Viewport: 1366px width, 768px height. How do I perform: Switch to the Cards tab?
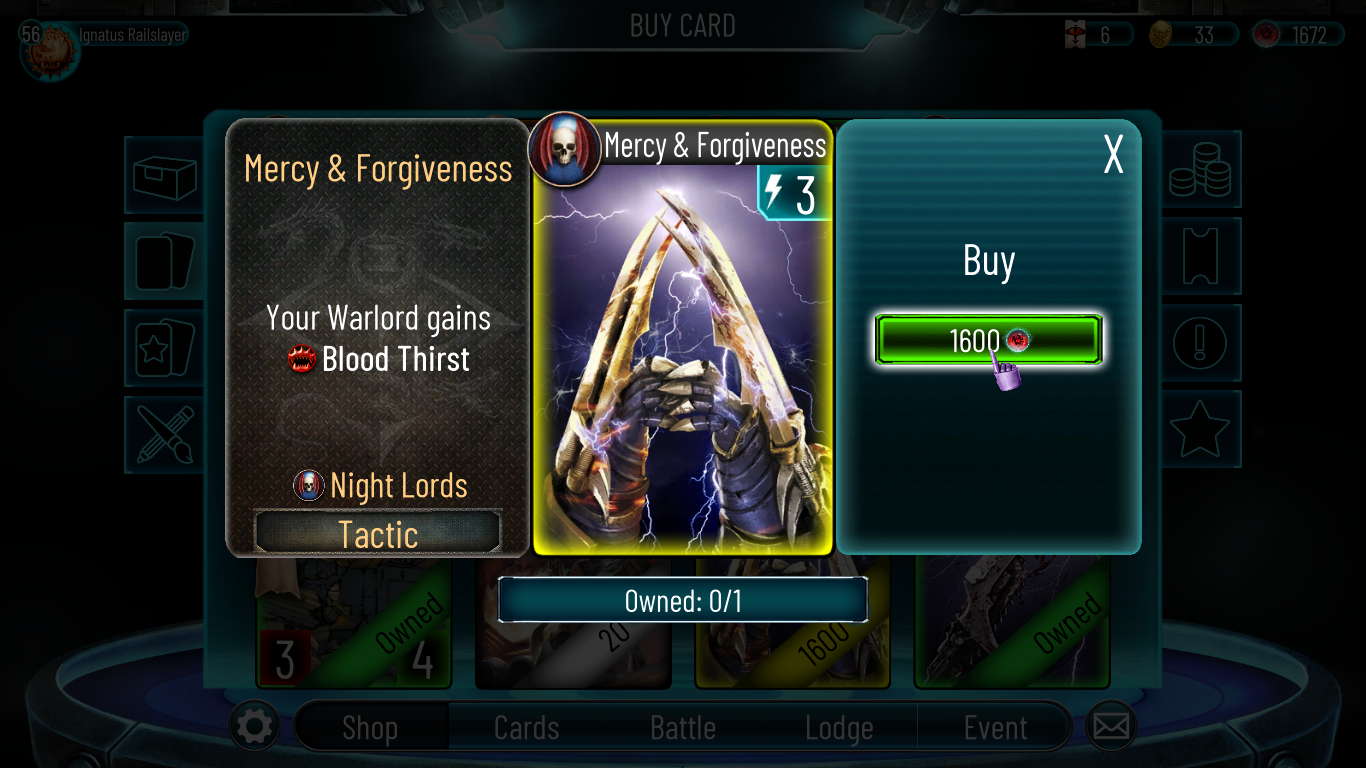click(x=527, y=727)
